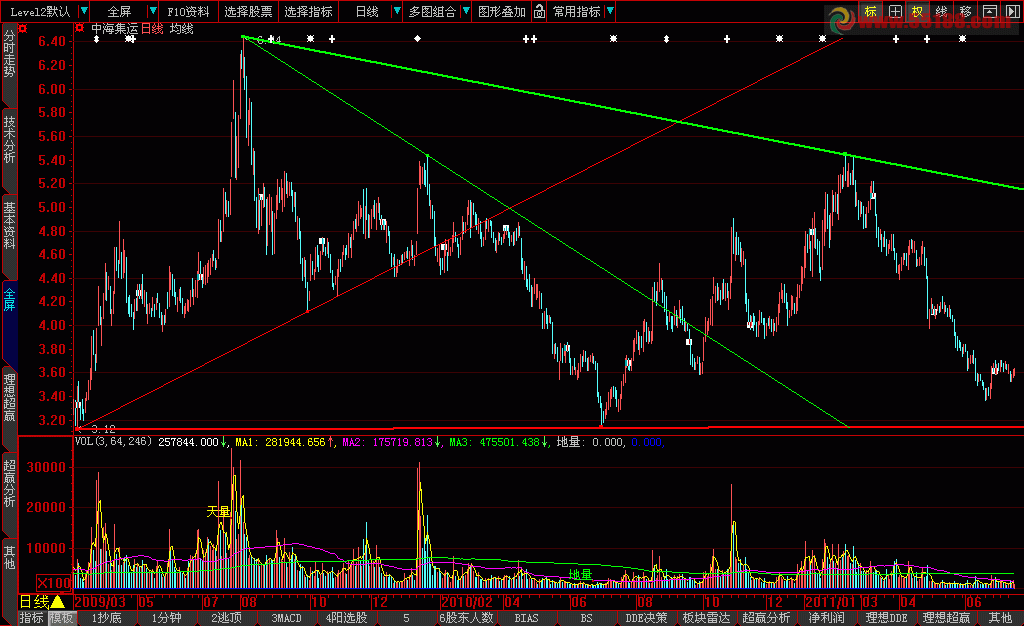Select the 超赢分析 bottom template tab
Image resolution: width=1024 pixels, height=626 pixels.
(766, 618)
